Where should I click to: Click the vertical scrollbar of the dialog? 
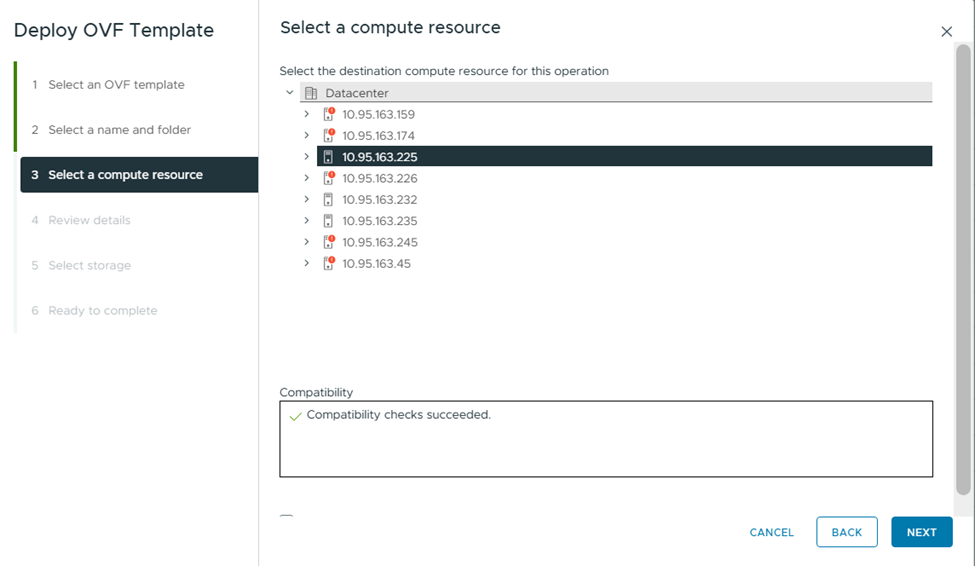[963, 270]
